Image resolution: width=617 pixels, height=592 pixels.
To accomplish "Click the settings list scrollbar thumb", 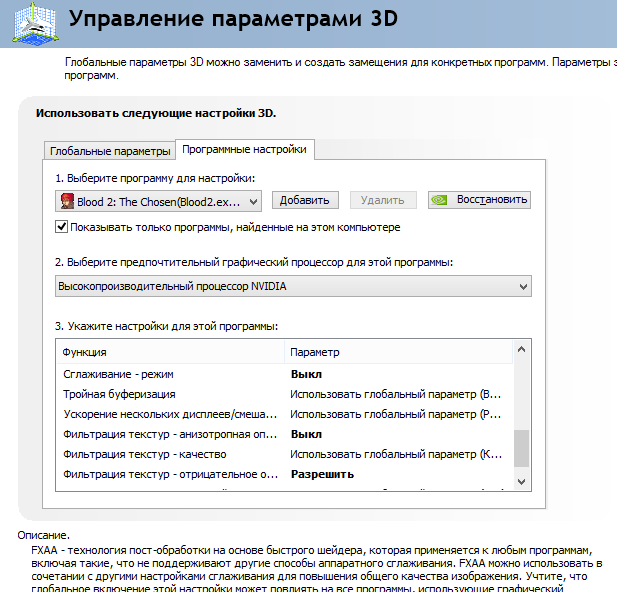I will tap(521, 448).
